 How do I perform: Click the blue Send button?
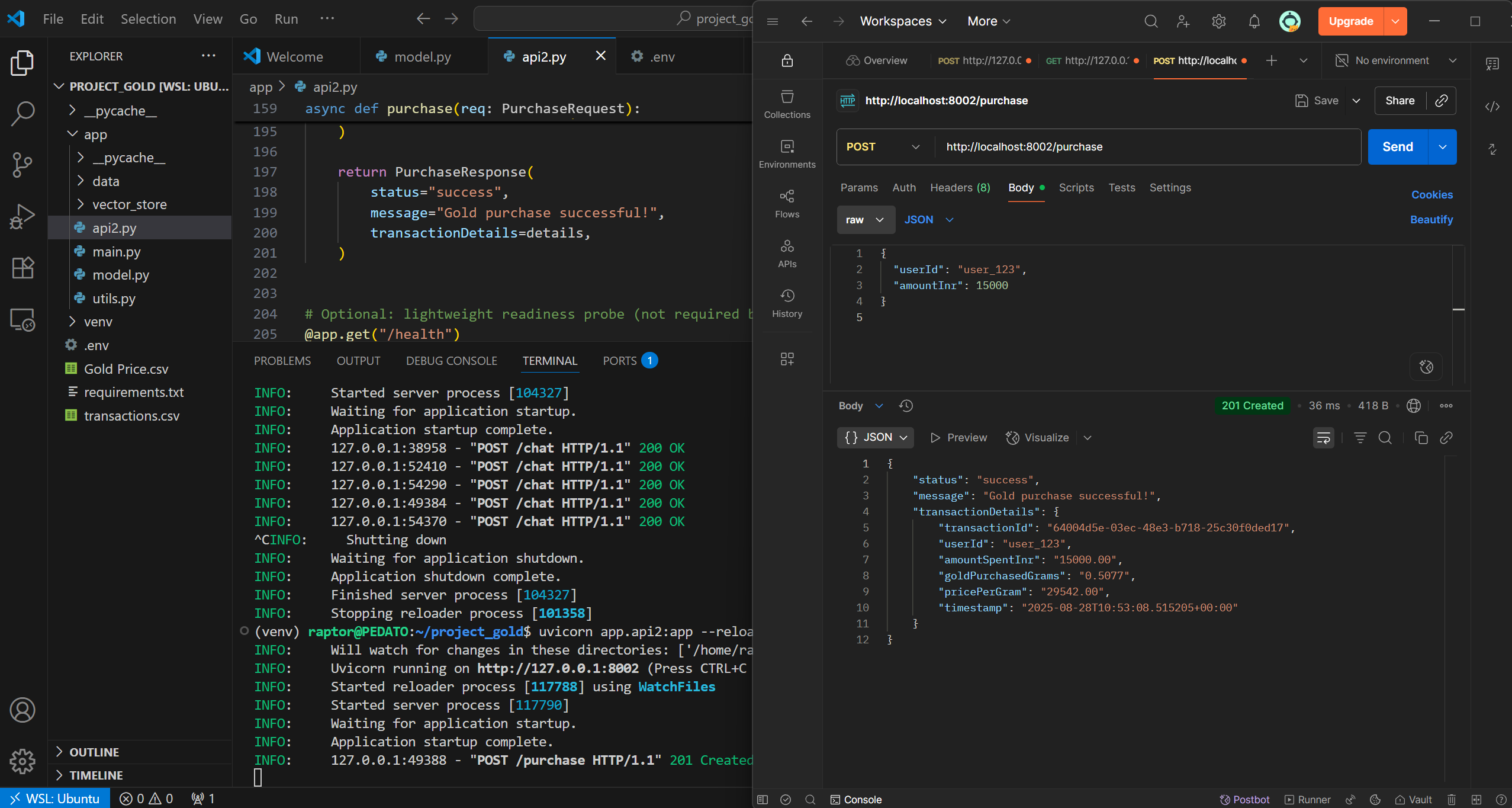[x=1397, y=146]
